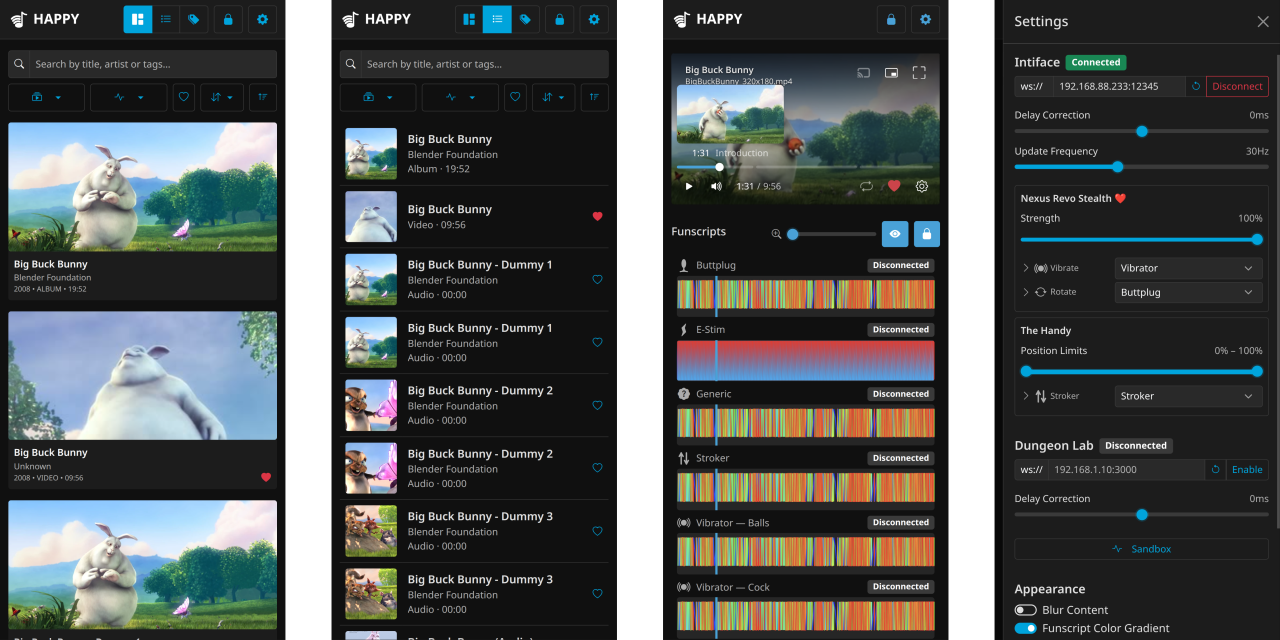Open the Vibrator dropdown beside Vibrate

click(1188, 268)
